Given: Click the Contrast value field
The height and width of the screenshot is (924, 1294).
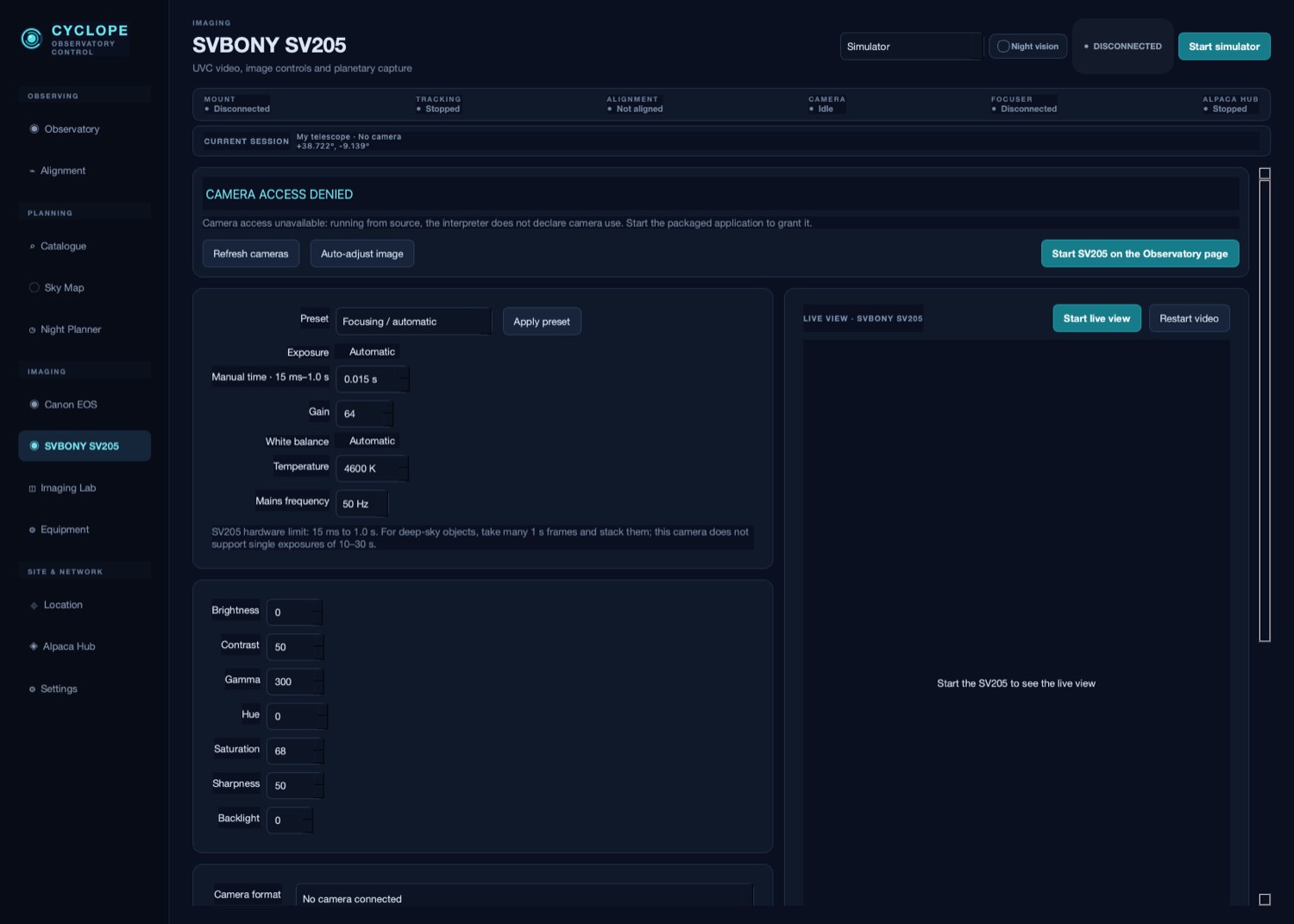Looking at the screenshot, I should [x=296, y=647].
